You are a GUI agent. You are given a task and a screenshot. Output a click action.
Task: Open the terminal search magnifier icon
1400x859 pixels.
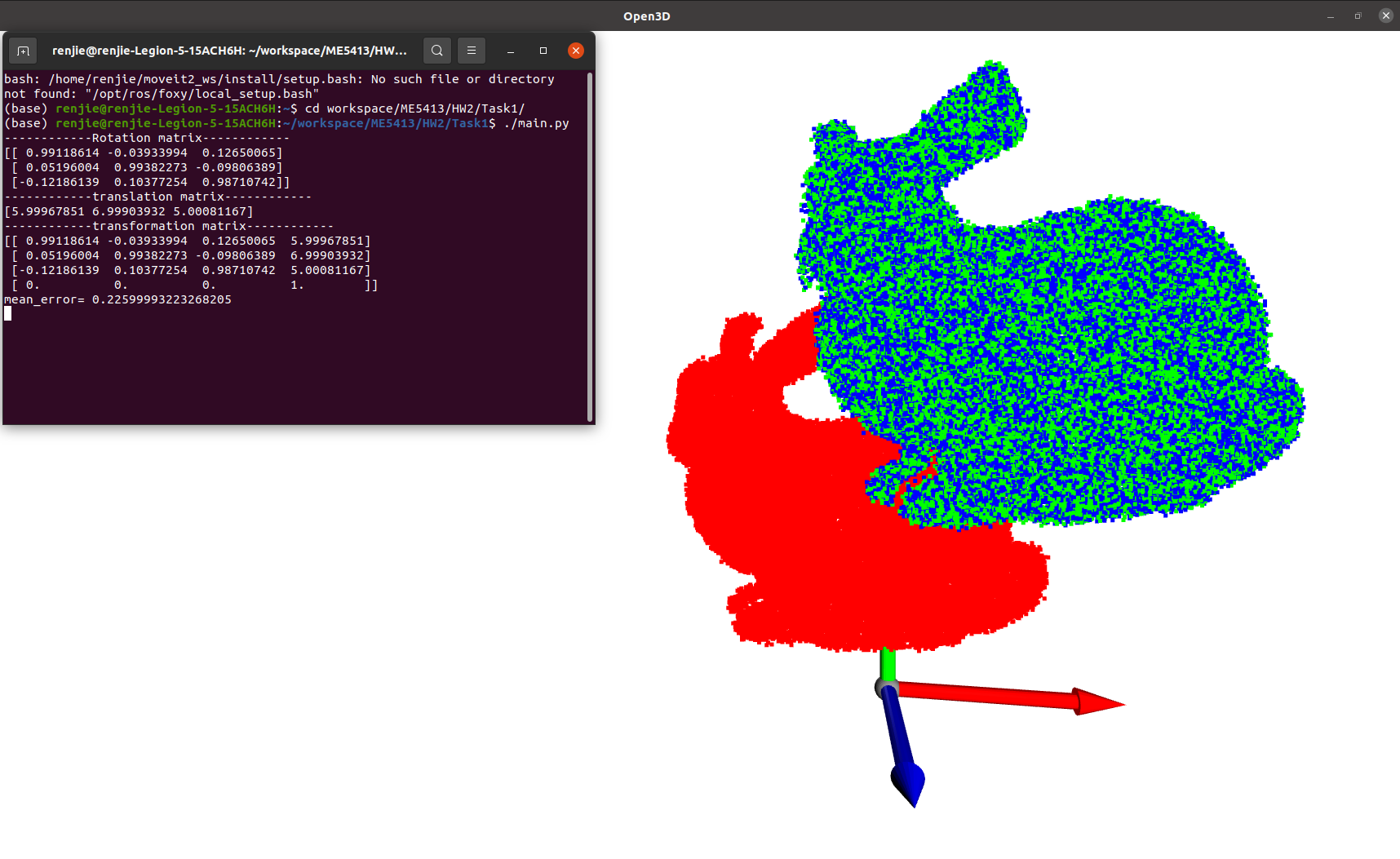click(437, 51)
